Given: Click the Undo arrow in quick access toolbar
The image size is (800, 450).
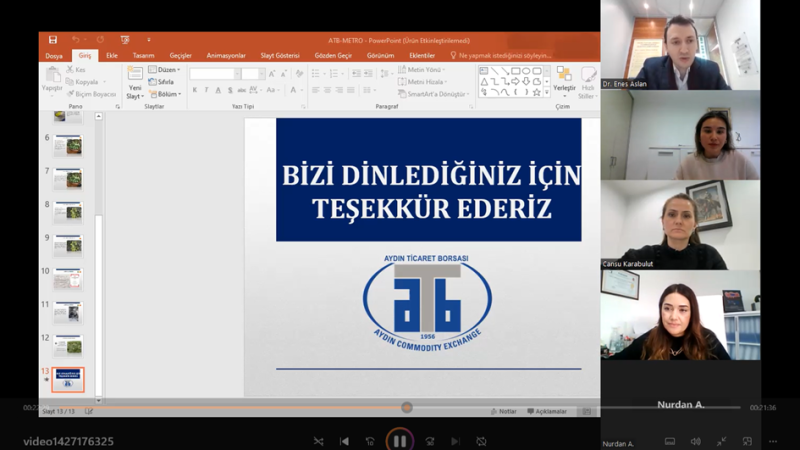Looking at the screenshot, I should point(76,40).
